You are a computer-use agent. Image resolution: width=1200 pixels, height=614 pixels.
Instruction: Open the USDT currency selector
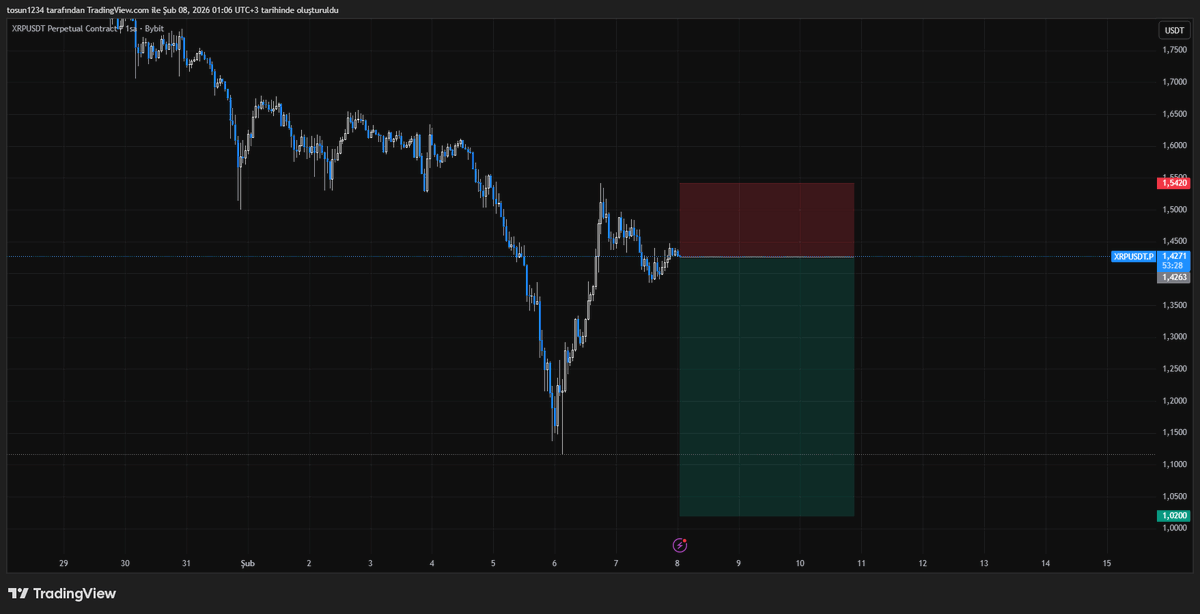pos(1173,30)
